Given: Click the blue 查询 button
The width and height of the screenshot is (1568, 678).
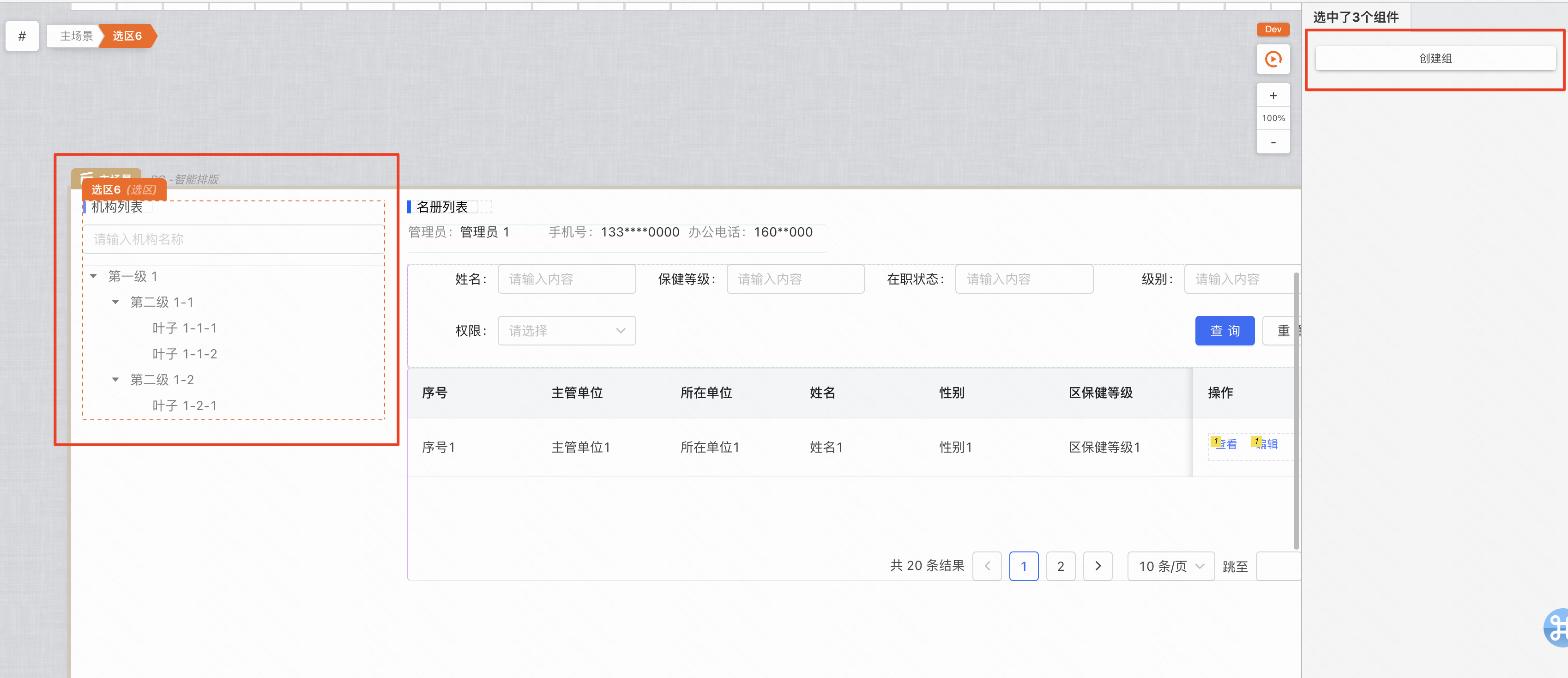Looking at the screenshot, I should [1224, 331].
